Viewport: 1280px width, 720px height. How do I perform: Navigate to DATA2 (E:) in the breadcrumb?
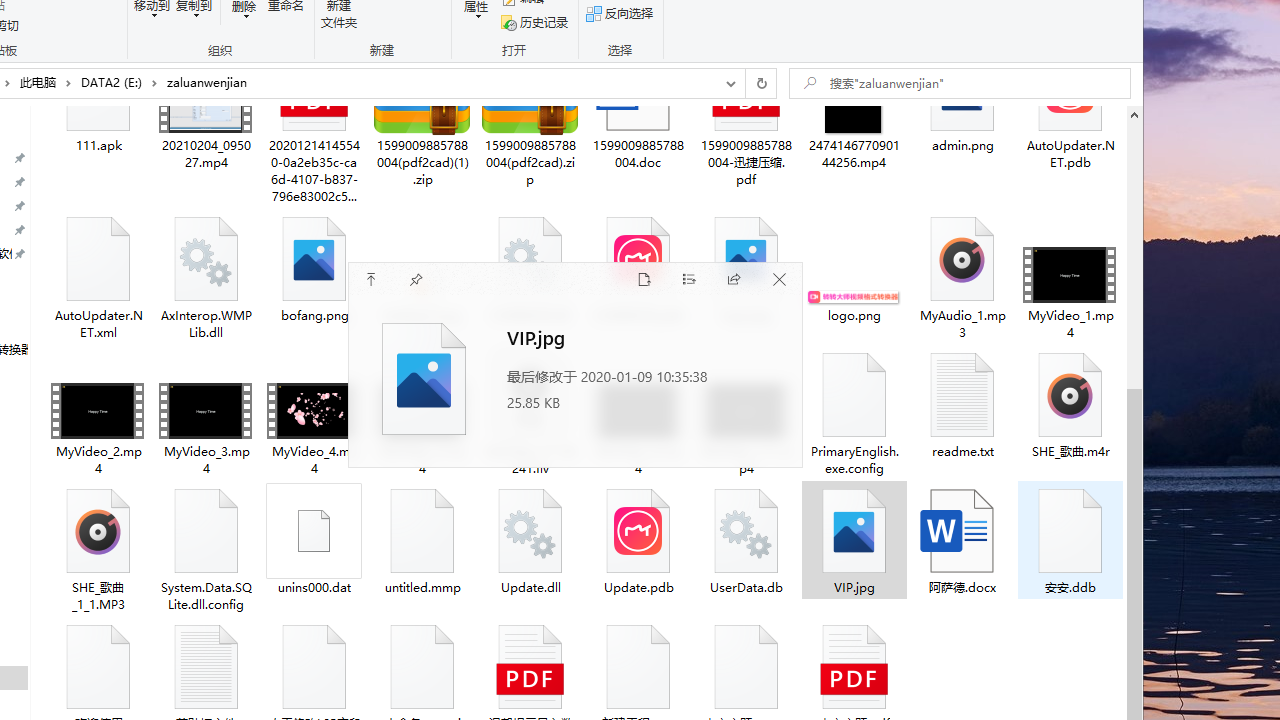(111, 83)
